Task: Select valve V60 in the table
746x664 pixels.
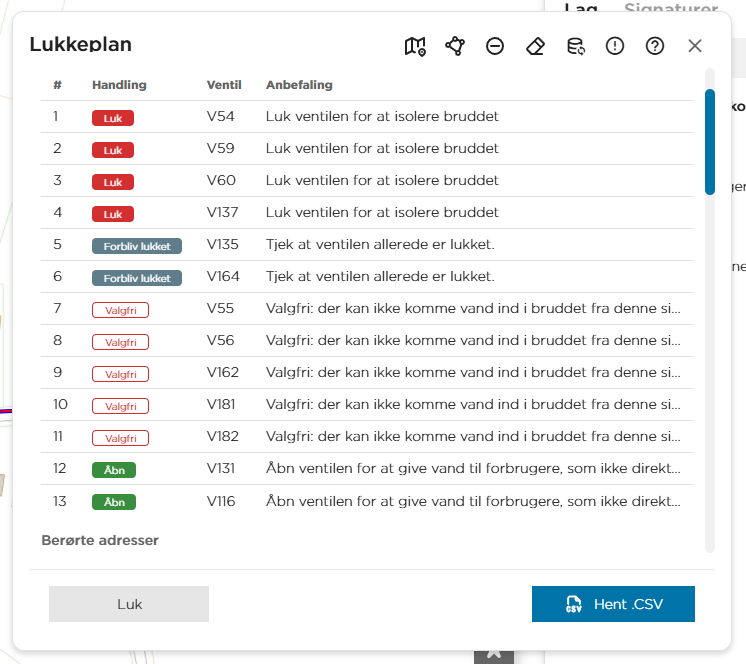Action: (x=221, y=180)
